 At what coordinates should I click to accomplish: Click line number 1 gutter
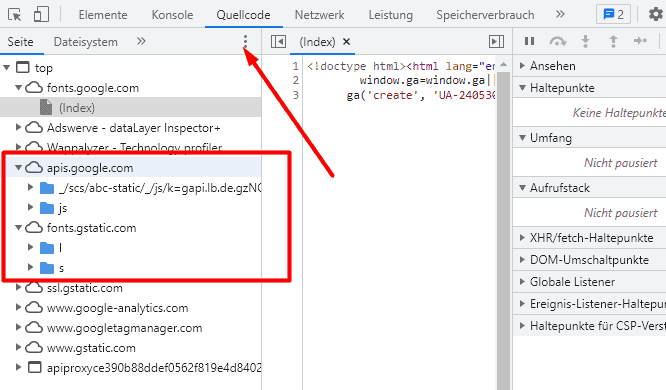point(296,66)
